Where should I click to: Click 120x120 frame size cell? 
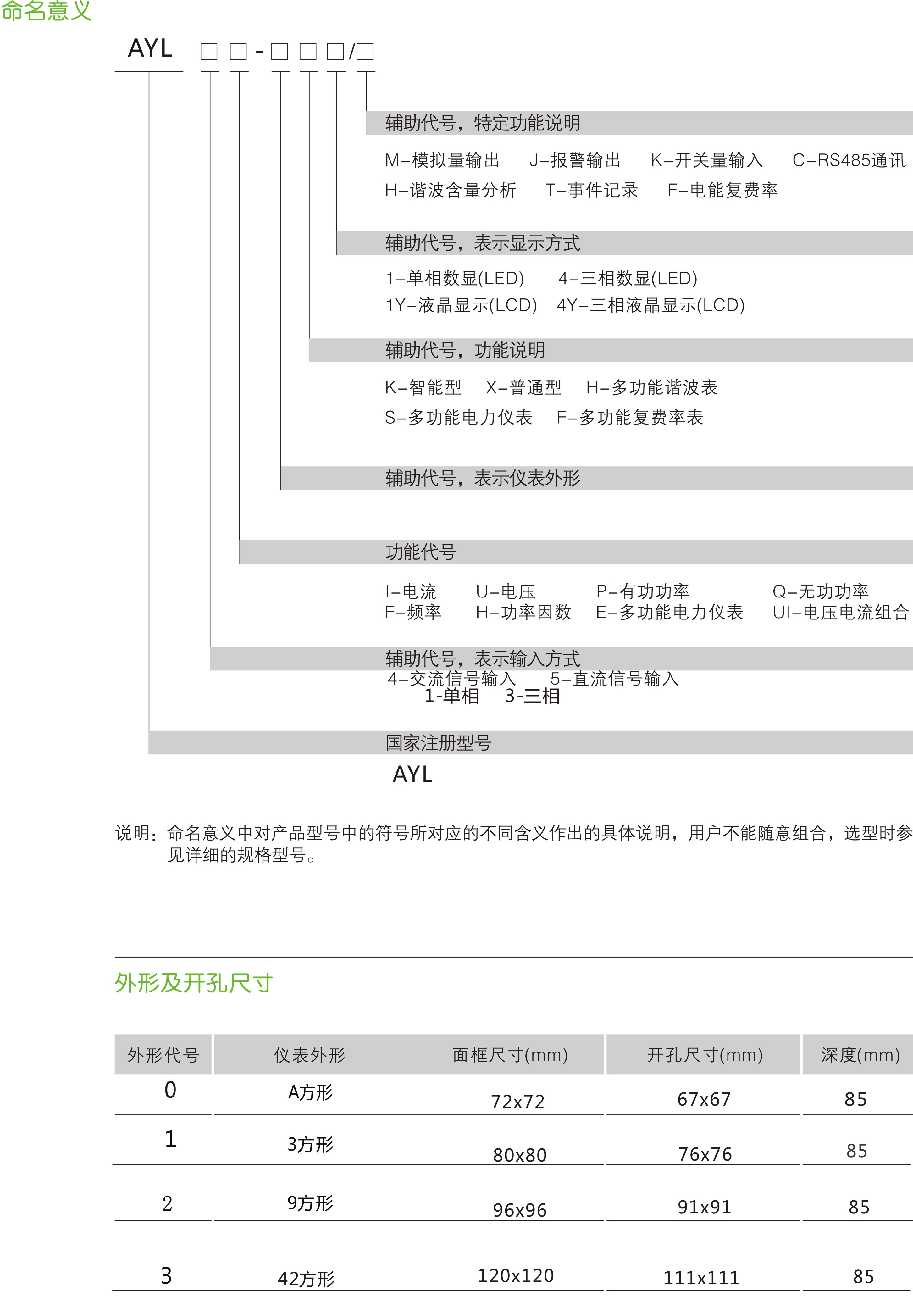(x=516, y=1276)
